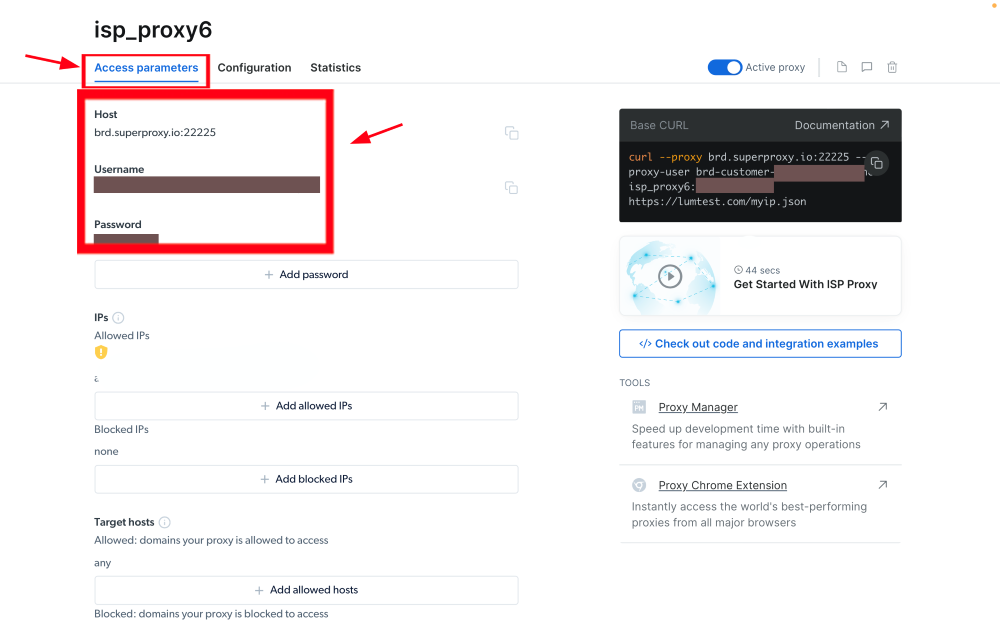Viewport: 1000px width, 625px height.
Task: Copy the Base CURL command
Action: (876, 162)
